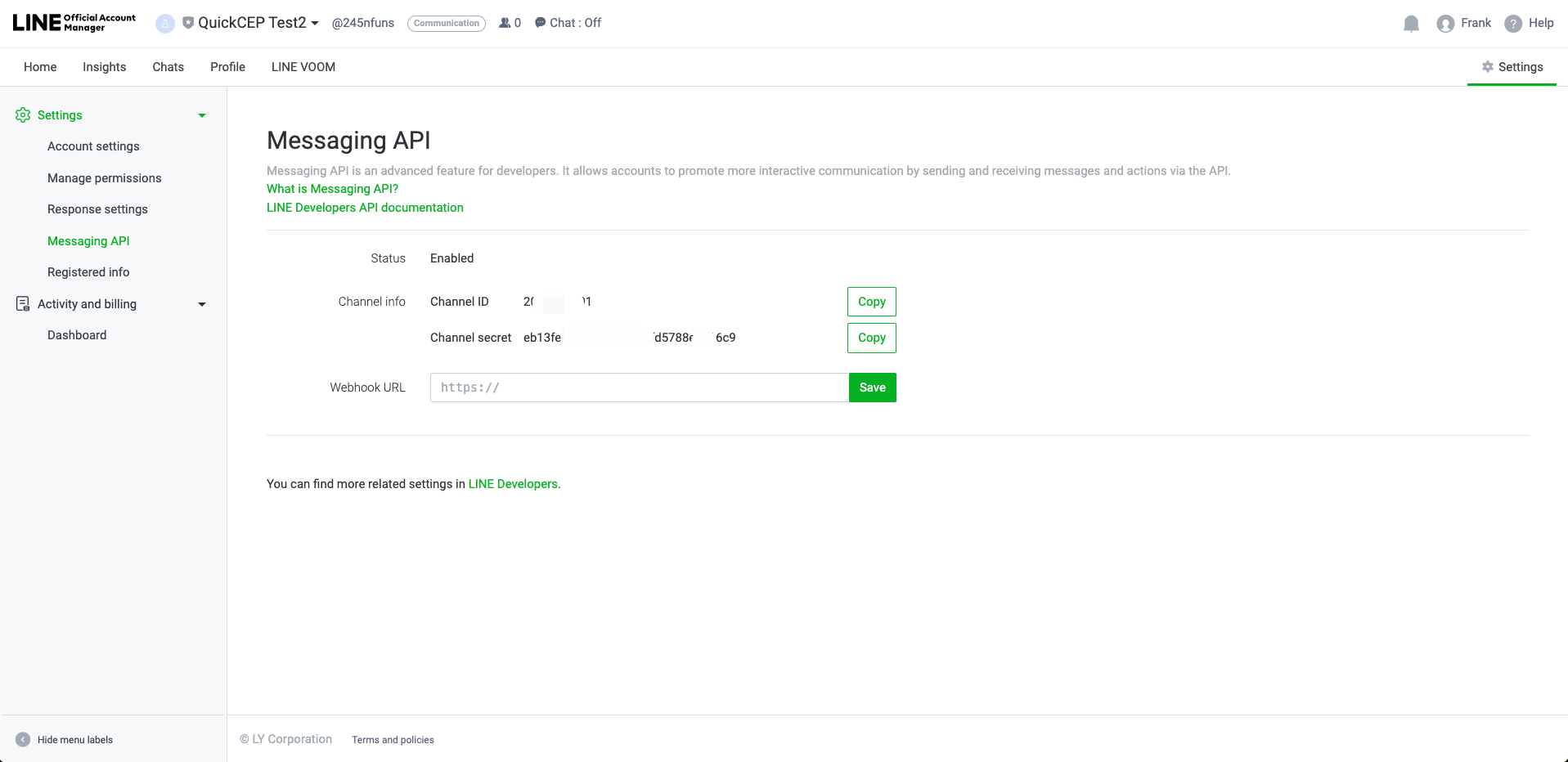Open LINE Developers API documentation link
This screenshot has width=1568, height=762.
coord(365,208)
